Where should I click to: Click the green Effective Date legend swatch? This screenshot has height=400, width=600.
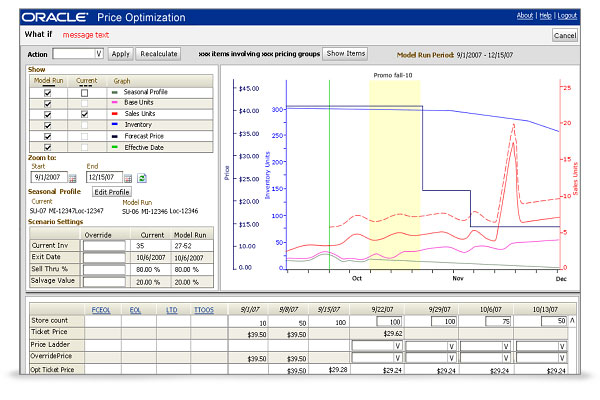point(114,147)
